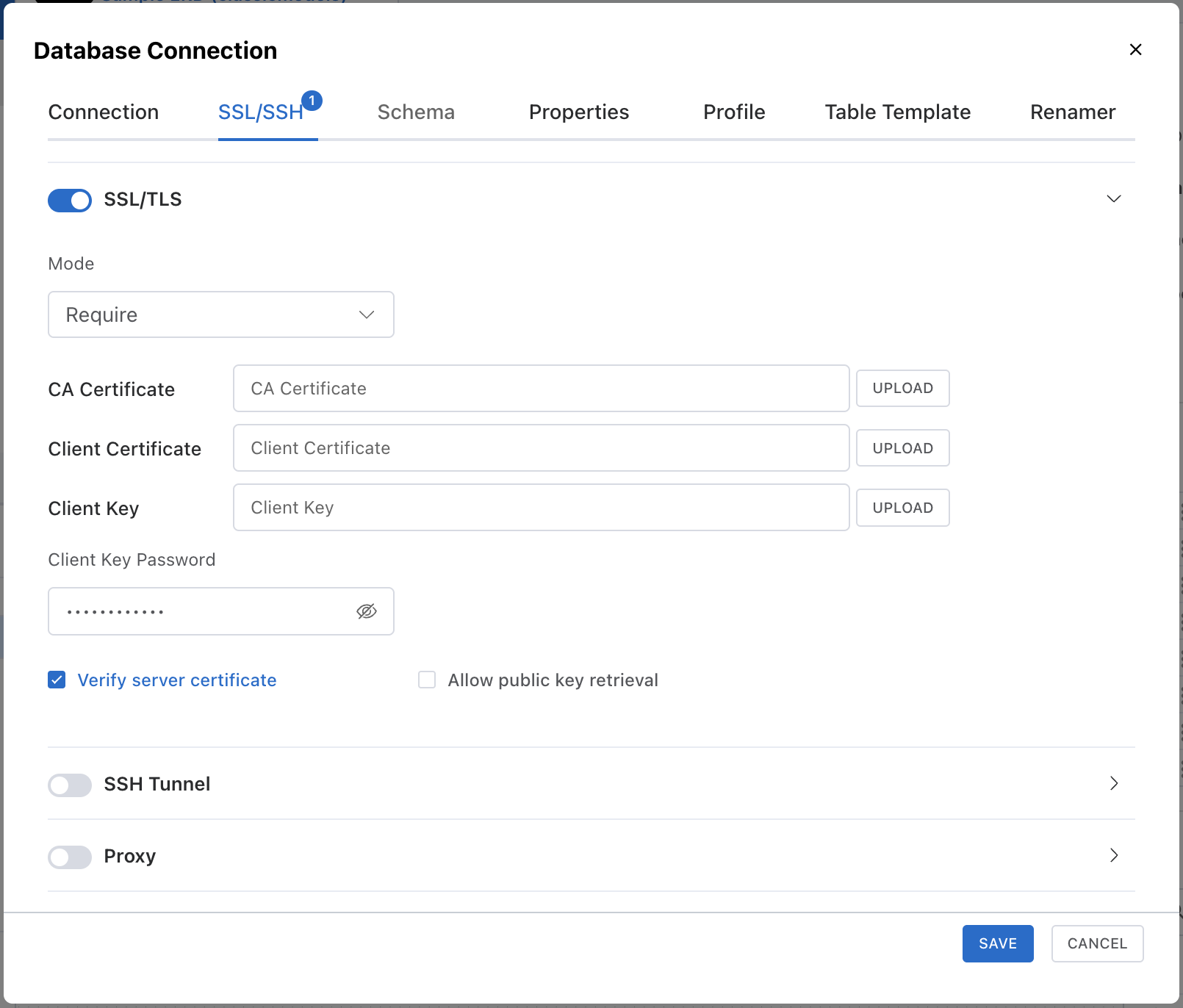This screenshot has width=1183, height=1008.
Task: Save the database connection settings
Action: click(x=998, y=943)
